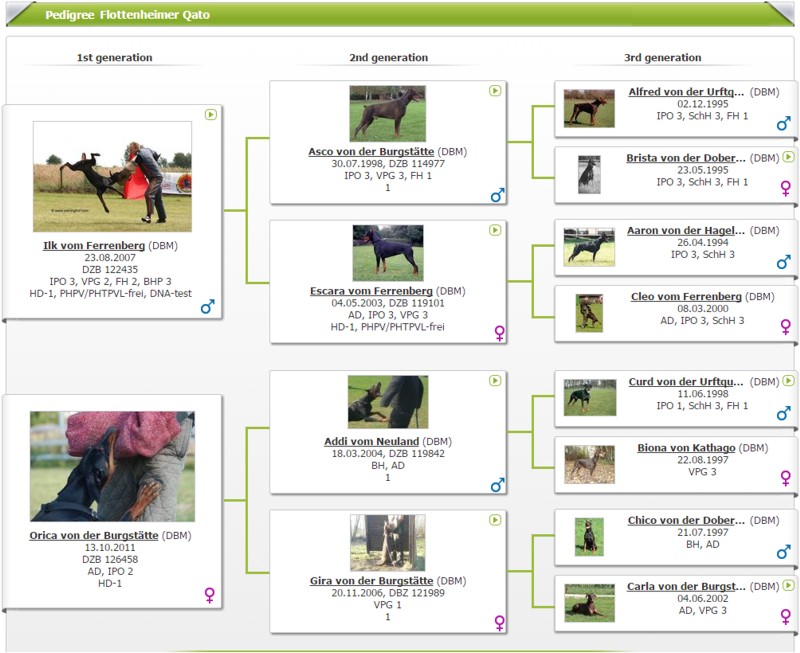Click the green arrow icon on Escara vom Ferrenberg card
Screen dimensions: 800x653
tap(495, 230)
